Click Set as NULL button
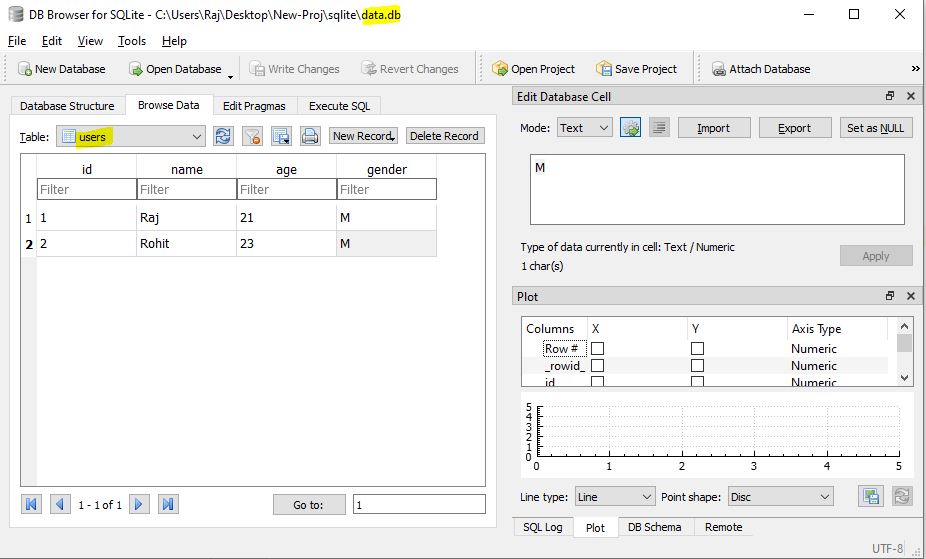926x559 pixels. [876, 128]
